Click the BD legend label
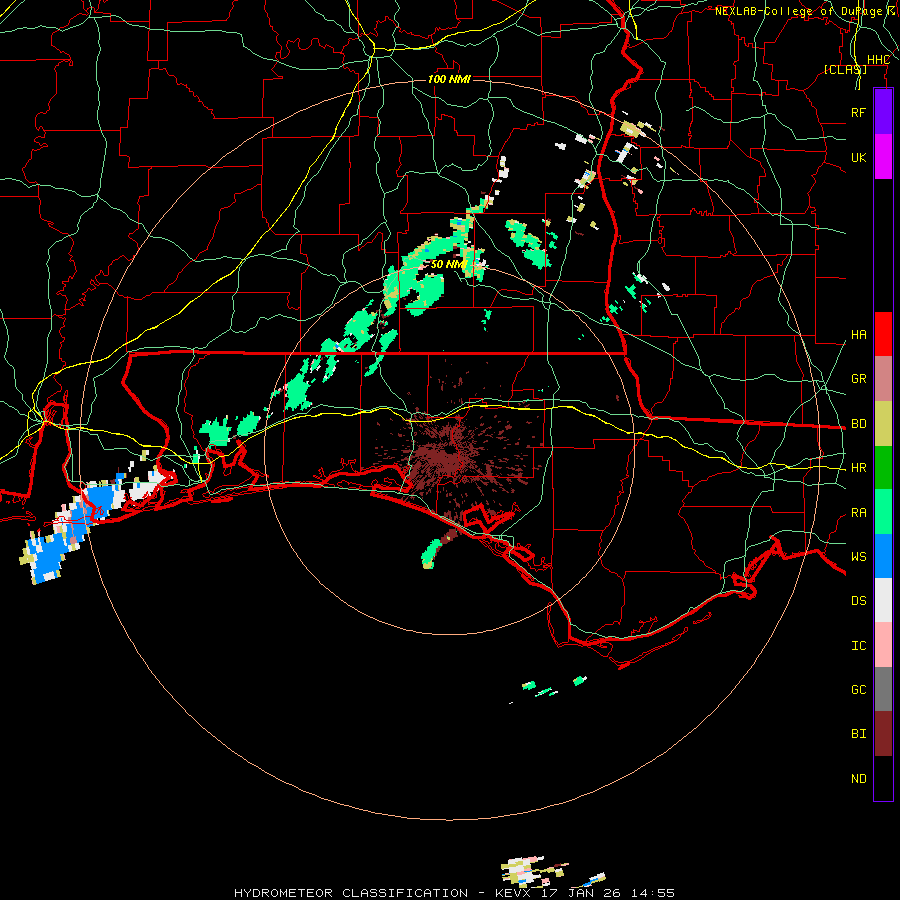 [x=858, y=424]
